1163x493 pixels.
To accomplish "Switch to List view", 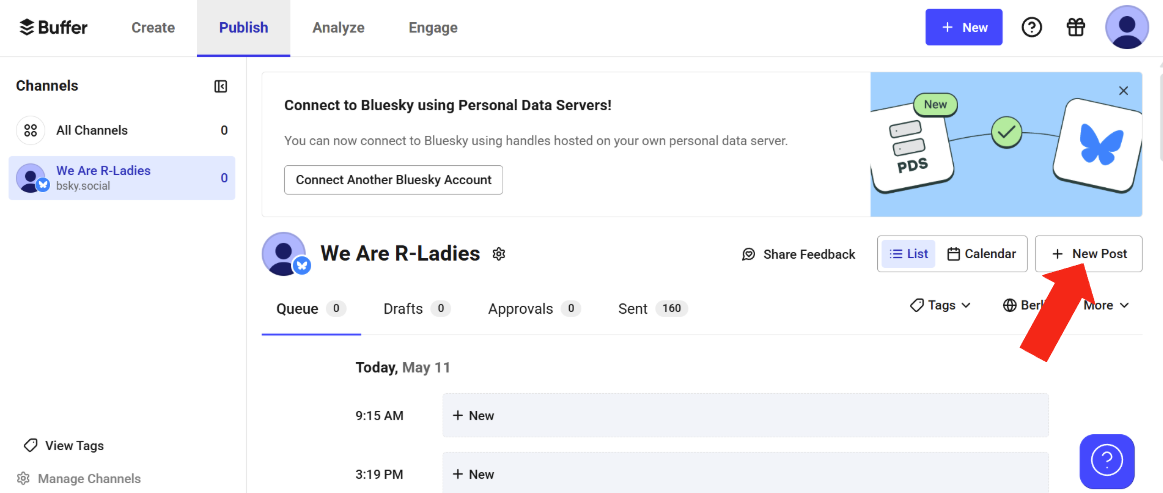I will point(908,254).
